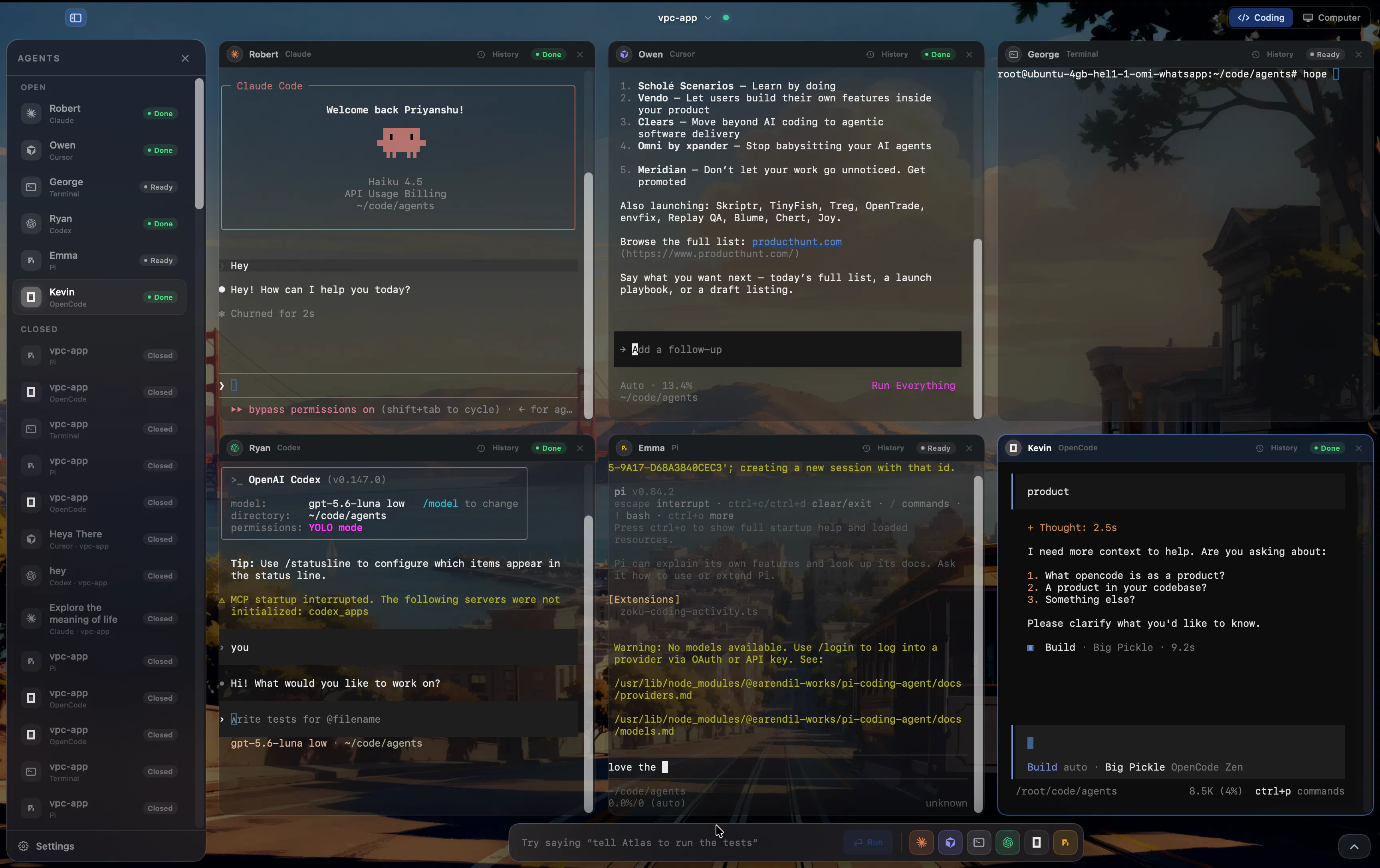Open History in George's pane
Screen dimensions: 1380x868
pyautogui.click(x=1273, y=54)
